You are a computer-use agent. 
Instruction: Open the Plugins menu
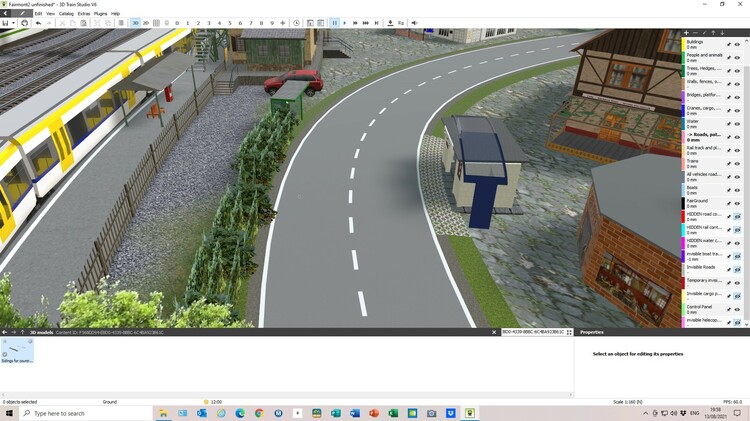click(100, 14)
